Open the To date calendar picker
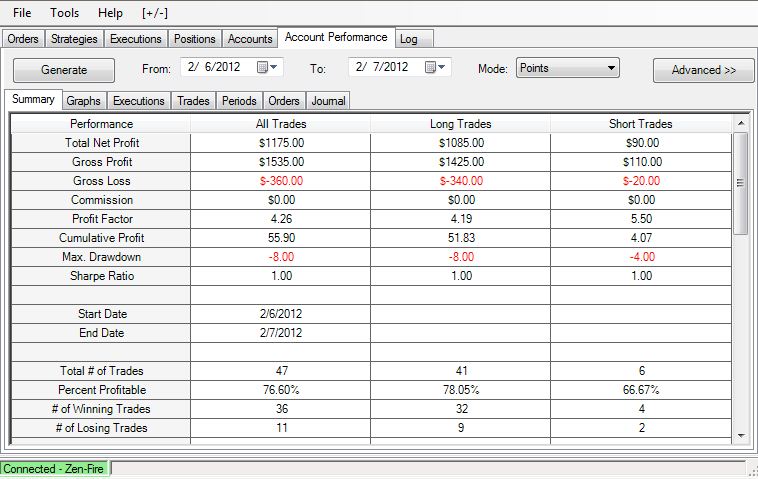Image resolution: width=758 pixels, height=479 pixels. click(x=435, y=67)
